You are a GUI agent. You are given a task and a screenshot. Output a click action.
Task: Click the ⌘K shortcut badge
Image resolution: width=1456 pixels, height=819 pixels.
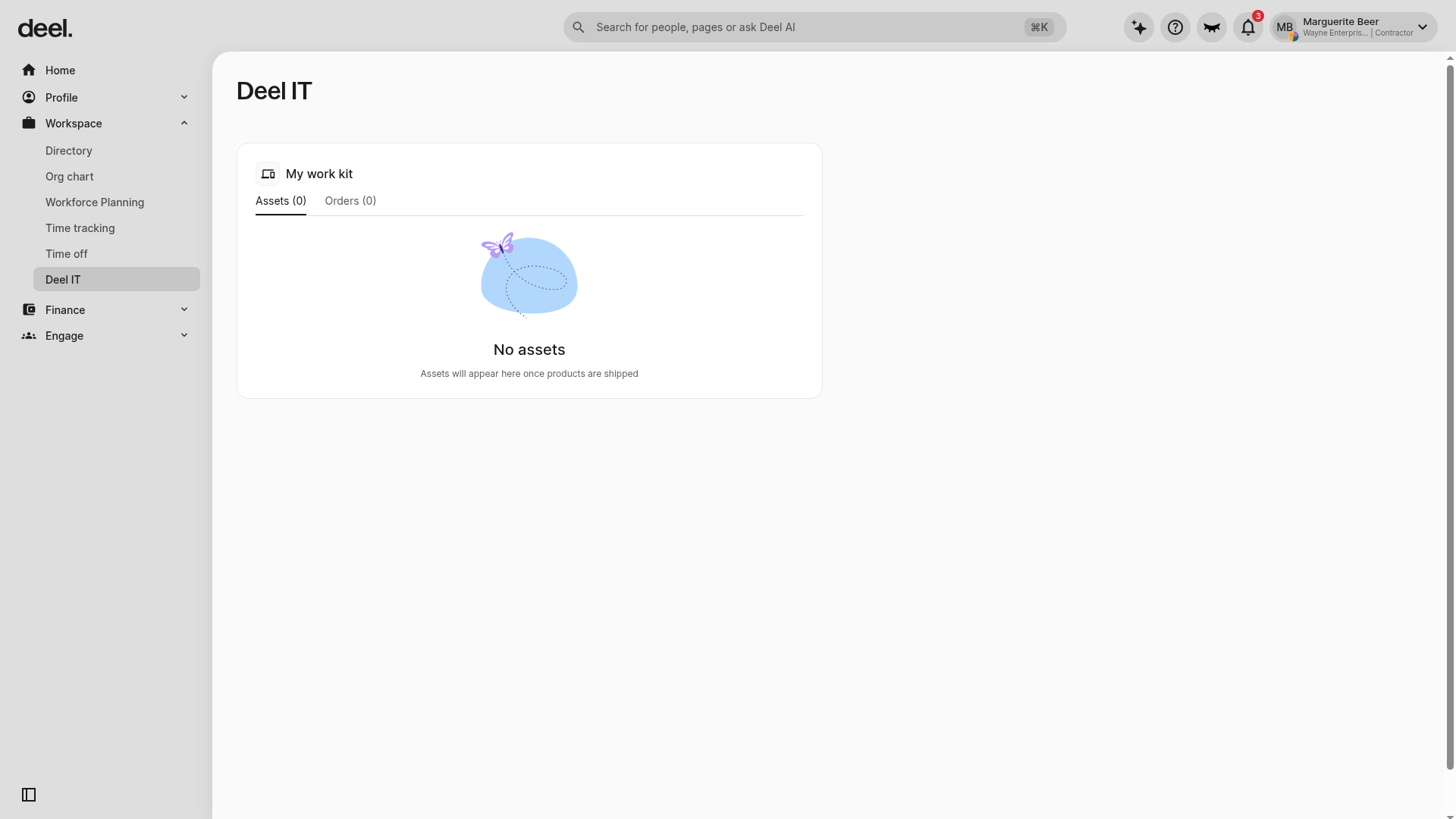click(x=1039, y=27)
